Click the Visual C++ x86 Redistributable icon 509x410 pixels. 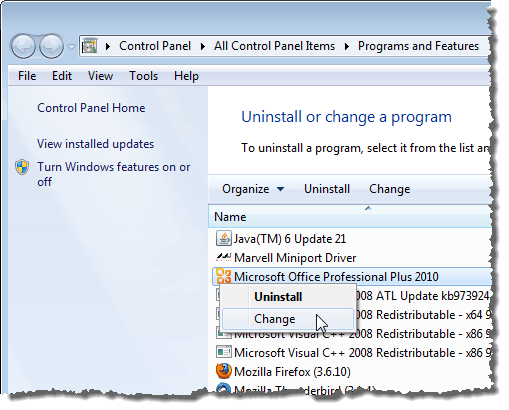pos(224,352)
